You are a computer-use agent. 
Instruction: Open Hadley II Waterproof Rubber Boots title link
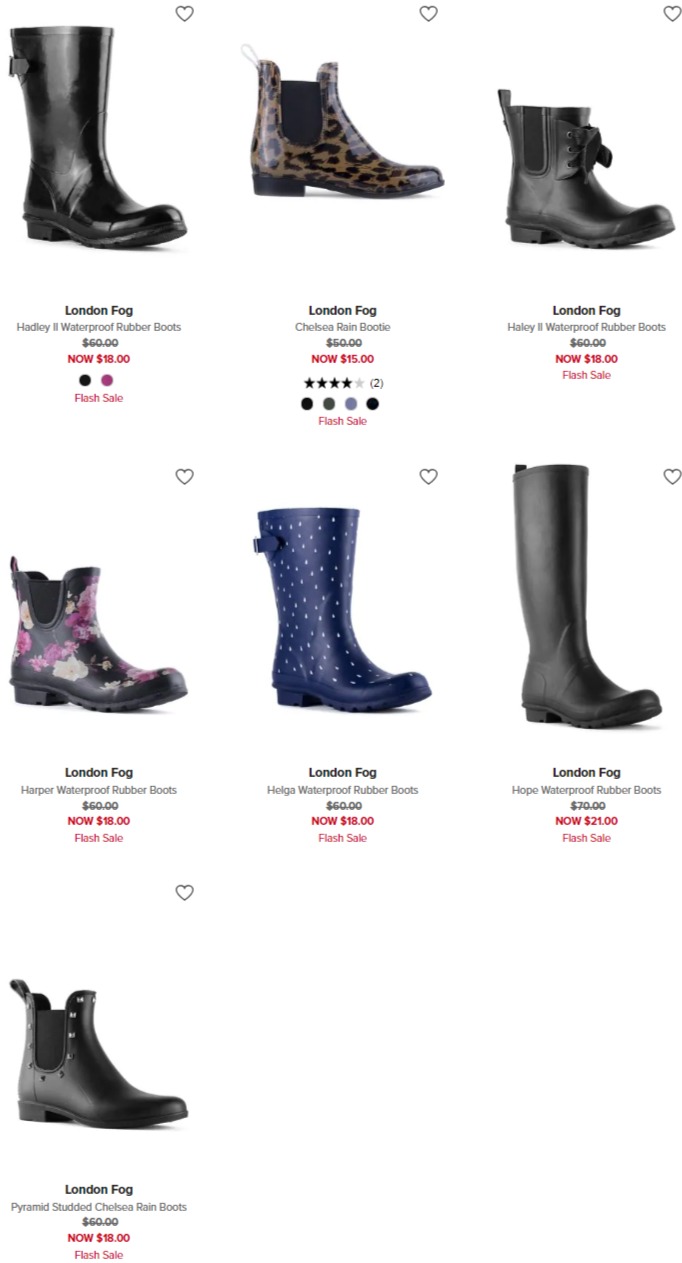pyautogui.click(x=99, y=327)
